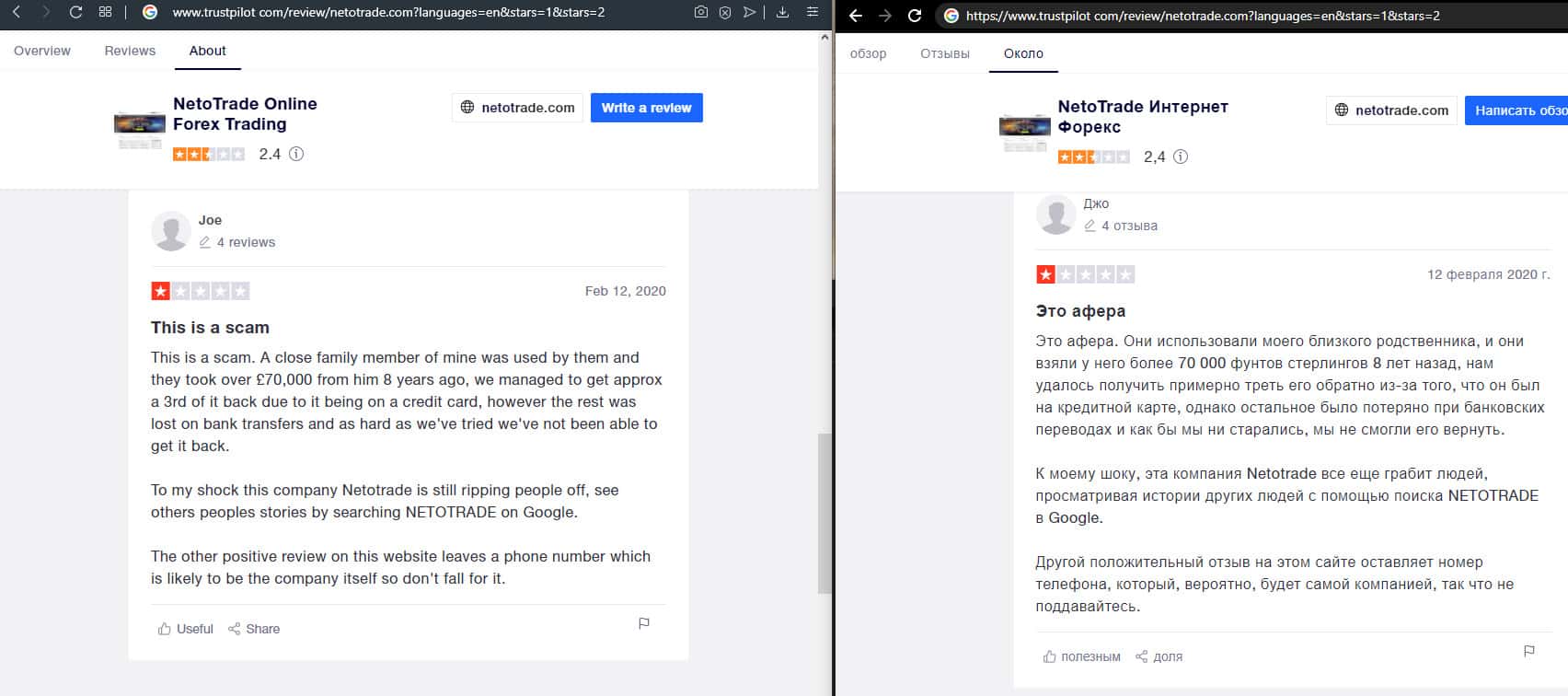Visit netotrade.com from the left window
Viewport: 1568px width, 696px height.
(x=517, y=108)
